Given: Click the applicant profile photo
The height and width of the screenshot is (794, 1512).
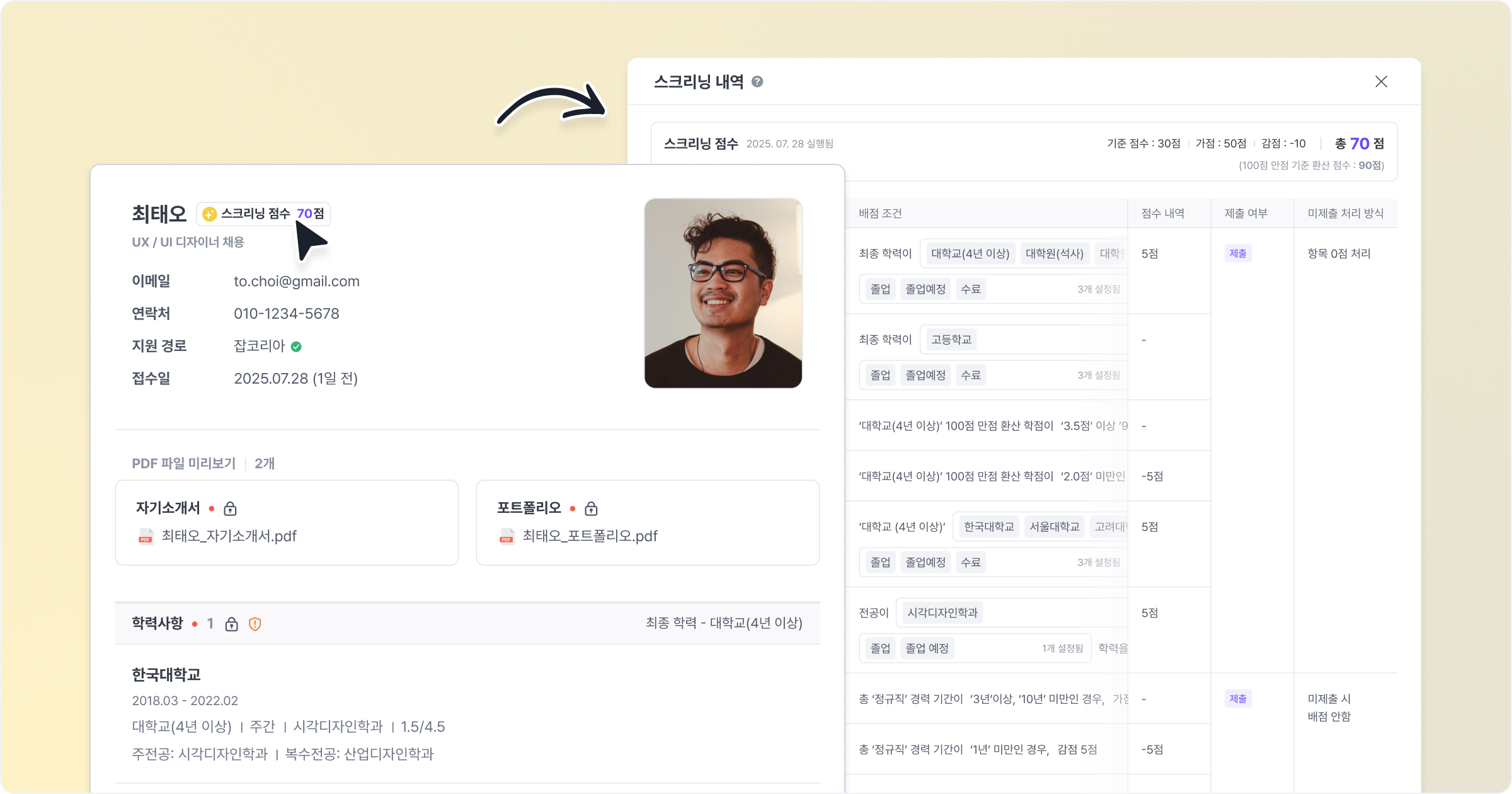Looking at the screenshot, I should [723, 293].
